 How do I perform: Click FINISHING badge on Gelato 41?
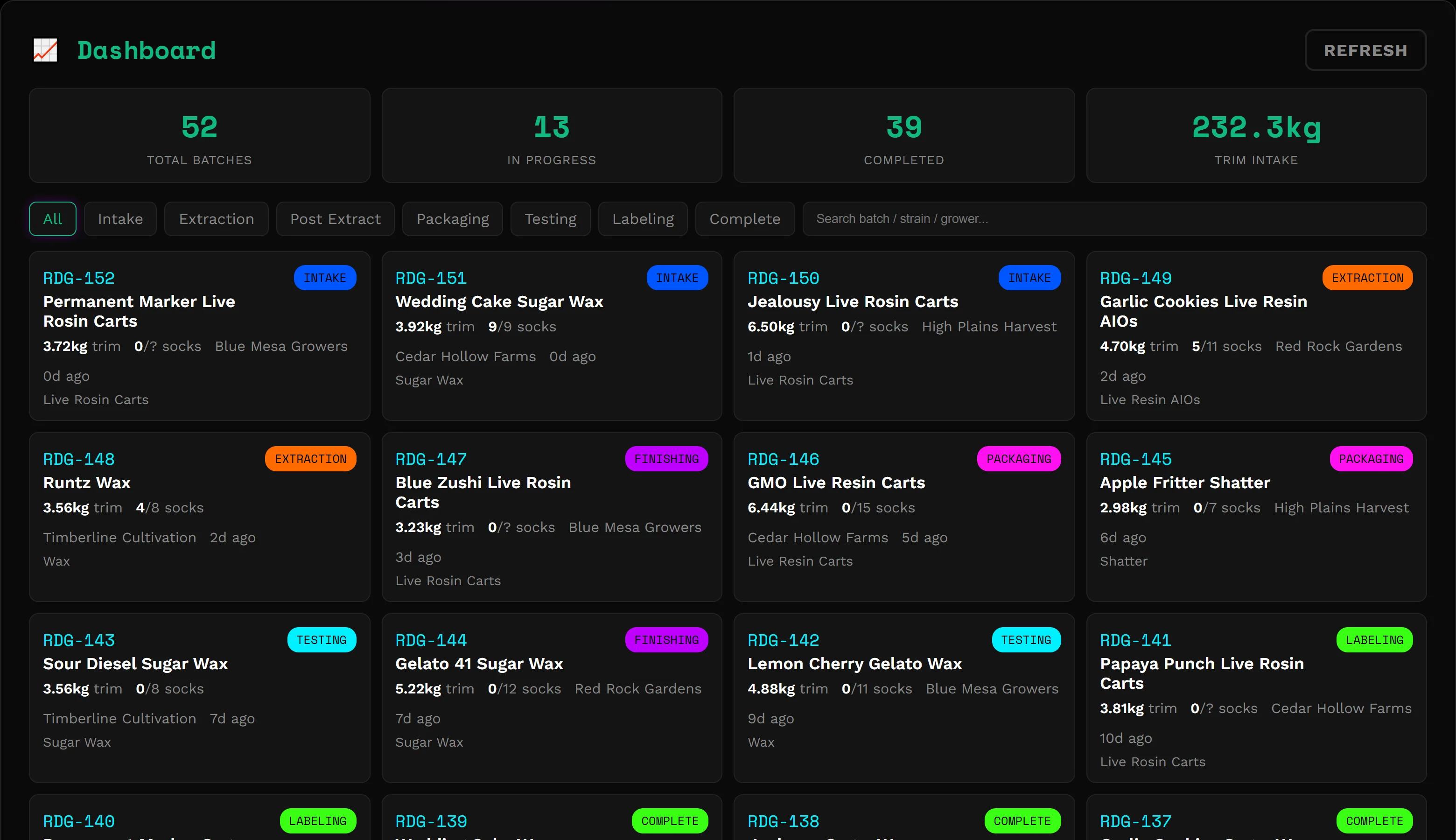pos(667,640)
